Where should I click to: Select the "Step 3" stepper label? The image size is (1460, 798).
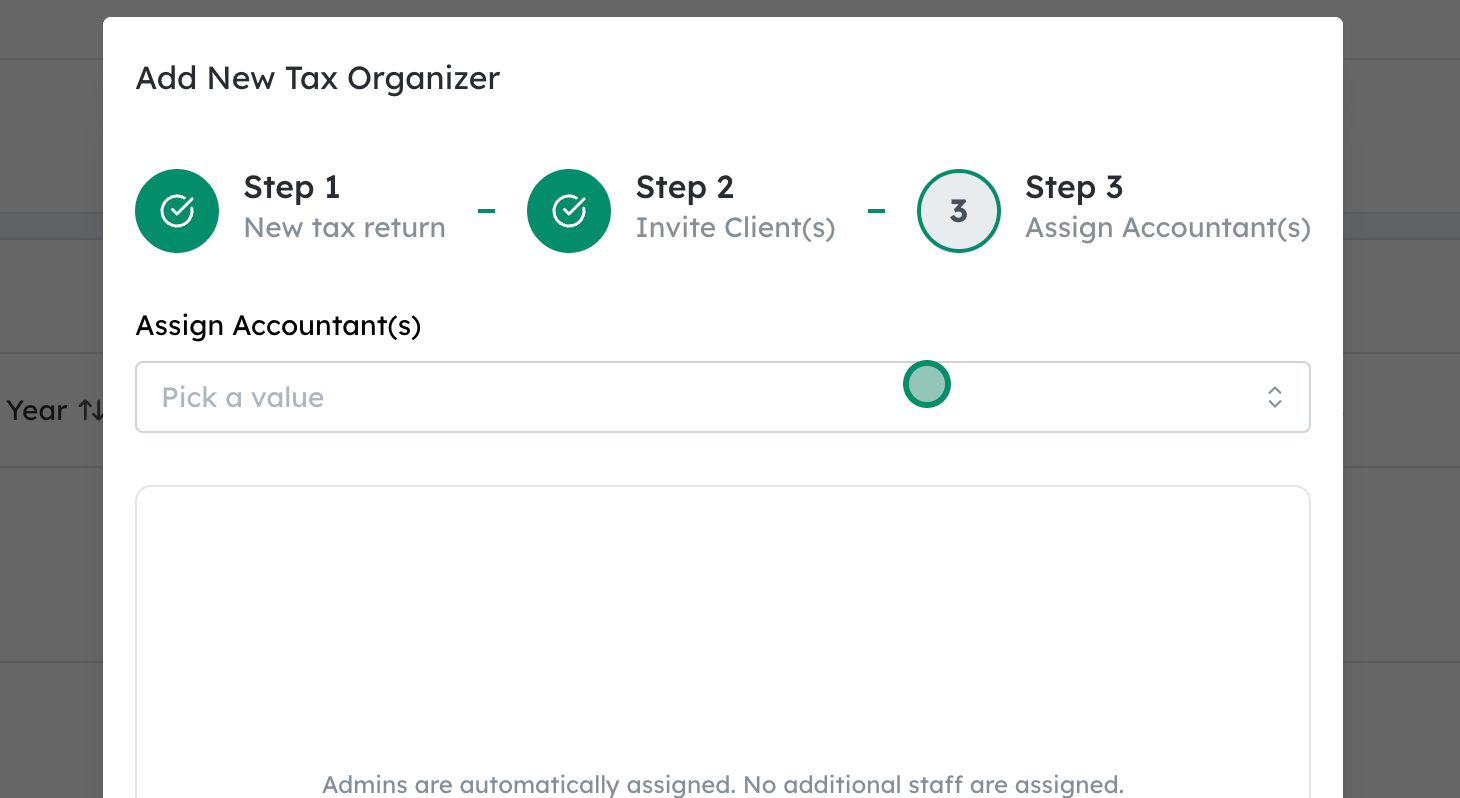coord(1074,187)
